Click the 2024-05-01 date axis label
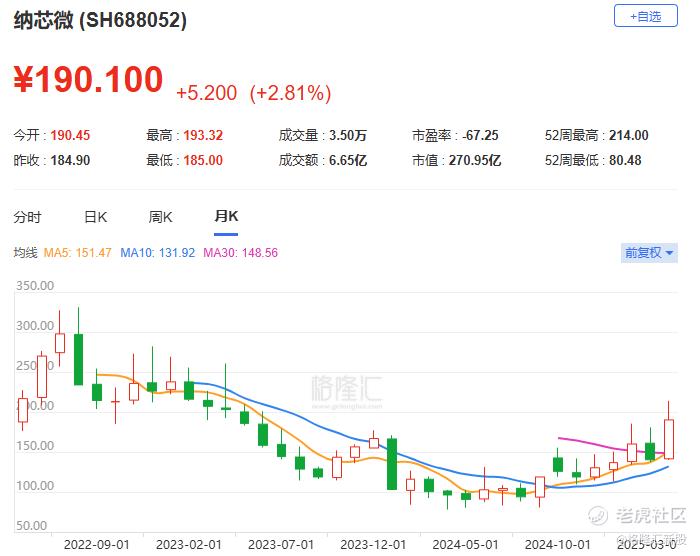Image resolution: width=700 pixels, height=556 pixels. (x=465, y=545)
